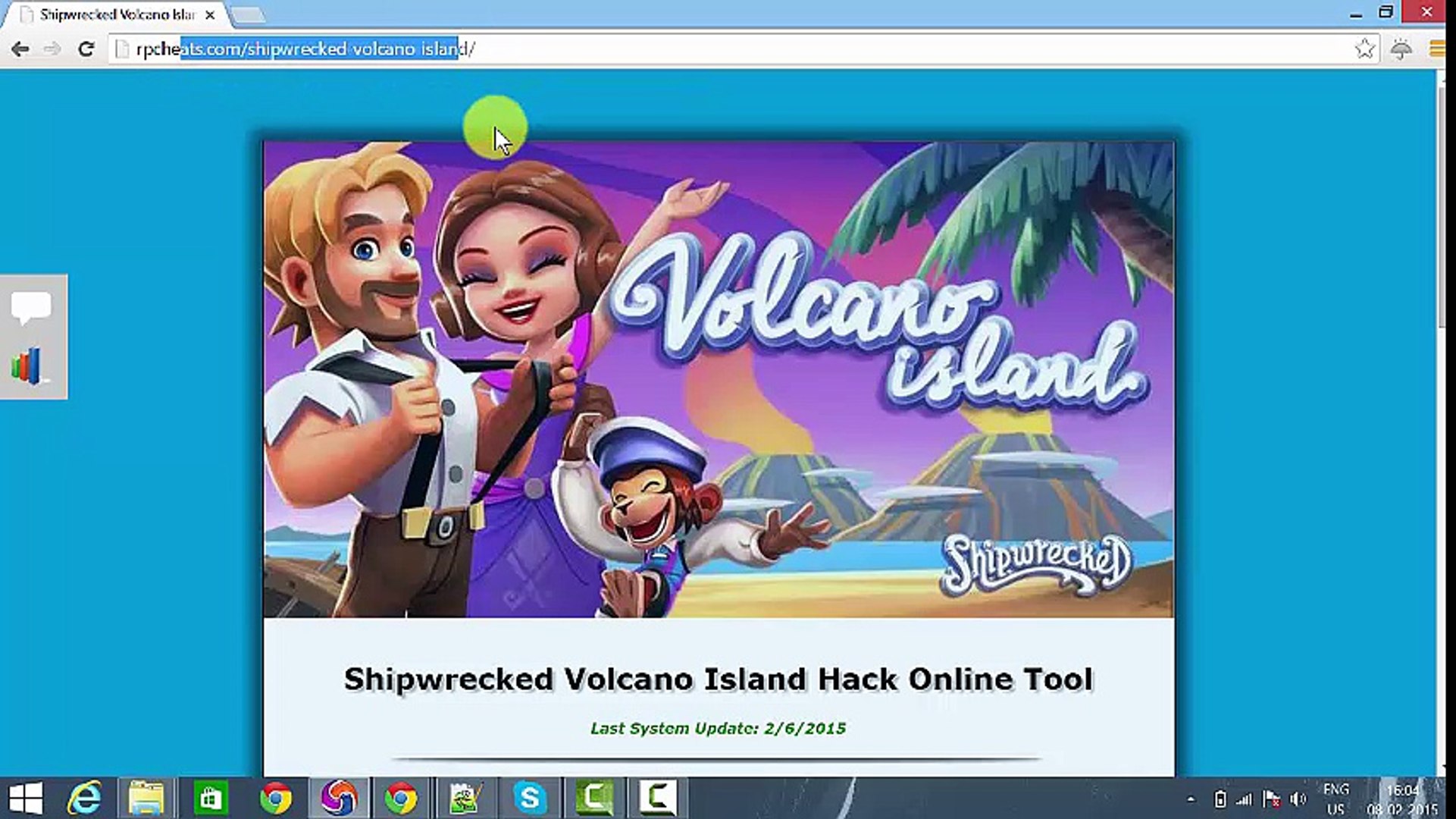Click the Volcano Island banner image
Screen dimensions: 1456x819
(x=718, y=379)
